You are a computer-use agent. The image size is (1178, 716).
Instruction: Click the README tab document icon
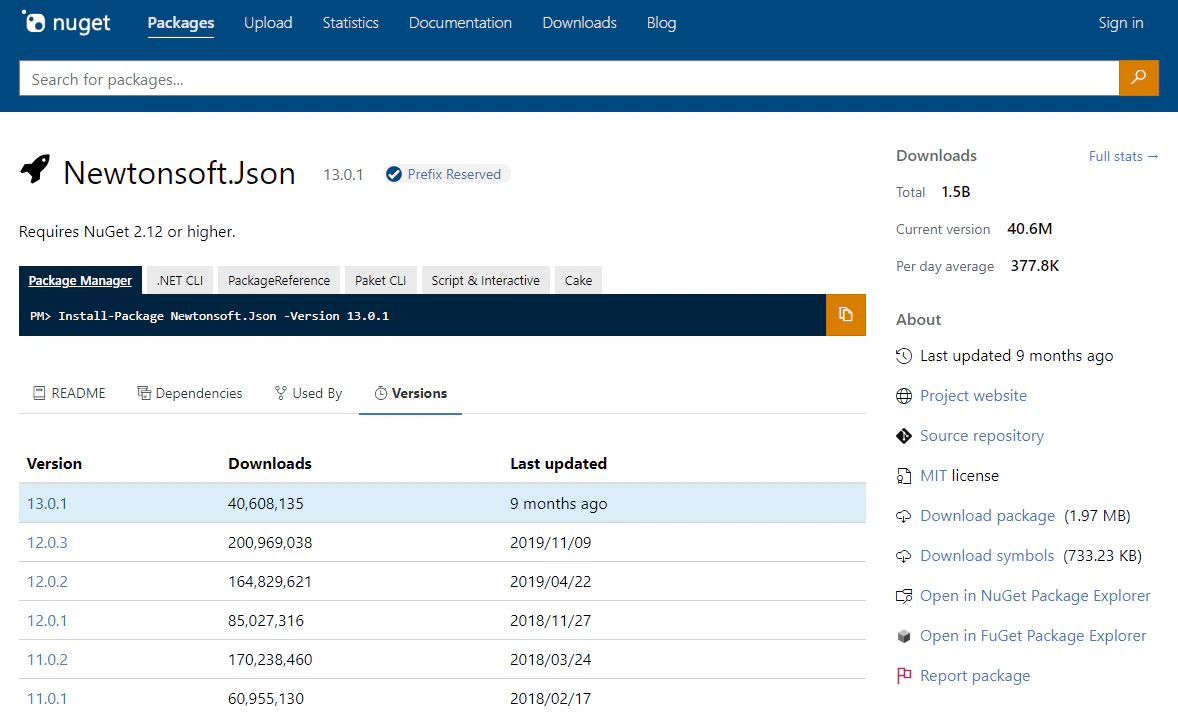[39, 393]
